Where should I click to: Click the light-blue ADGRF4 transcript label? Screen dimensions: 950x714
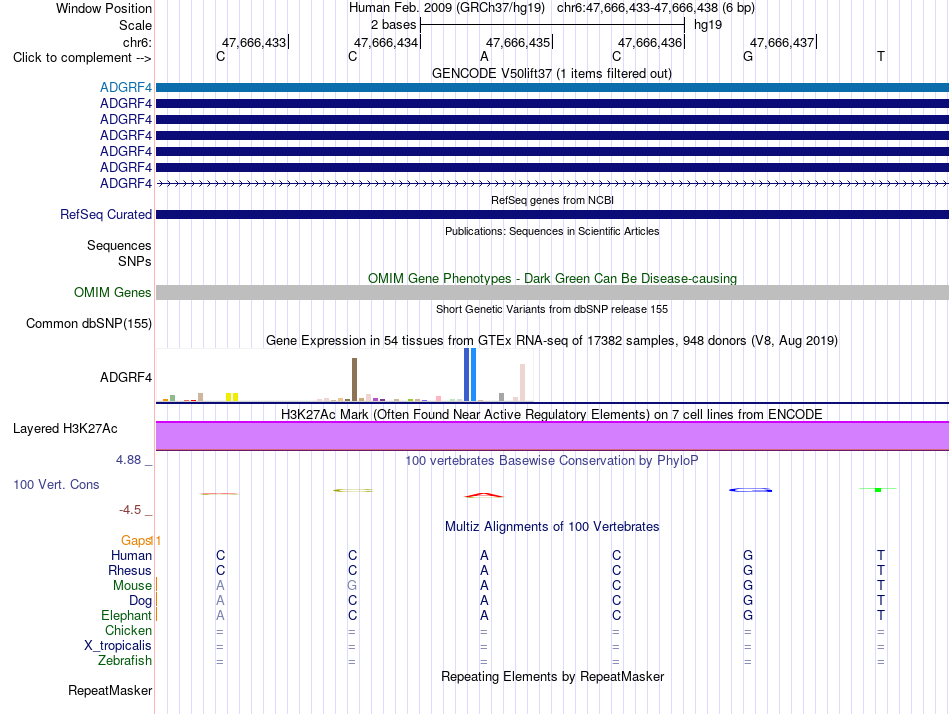click(x=126, y=87)
